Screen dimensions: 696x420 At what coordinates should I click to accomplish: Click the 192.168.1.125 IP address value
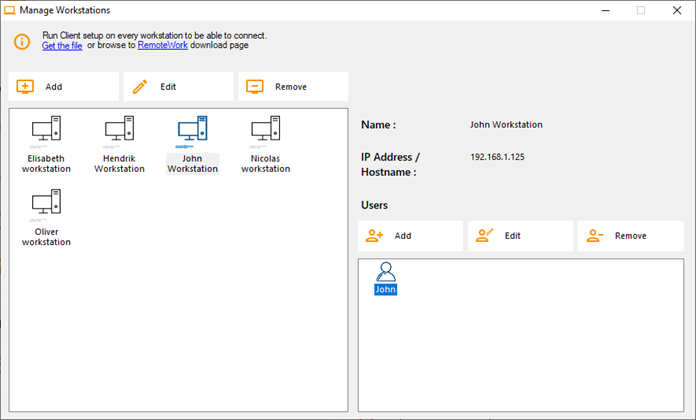point(497,157)
